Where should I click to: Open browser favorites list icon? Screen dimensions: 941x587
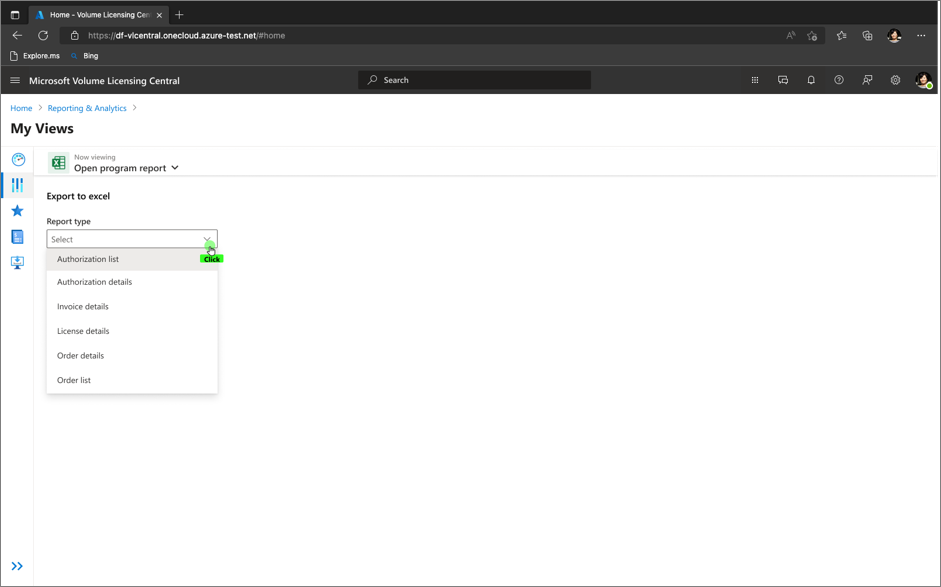point(841,35)
